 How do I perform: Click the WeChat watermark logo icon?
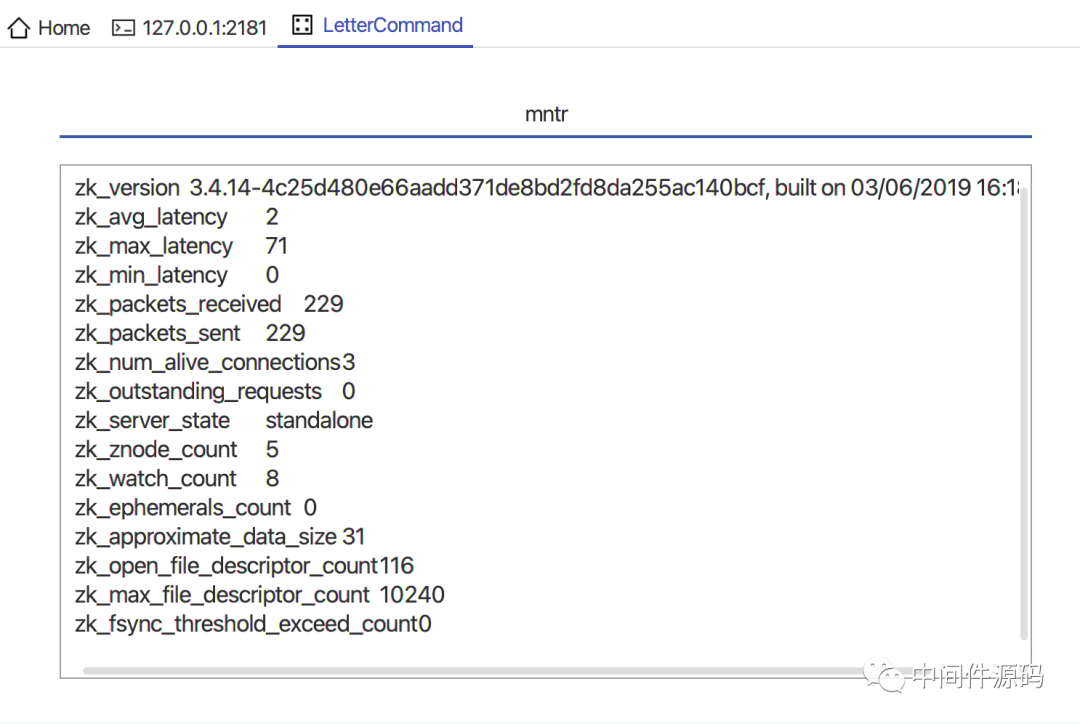[884, 676]
